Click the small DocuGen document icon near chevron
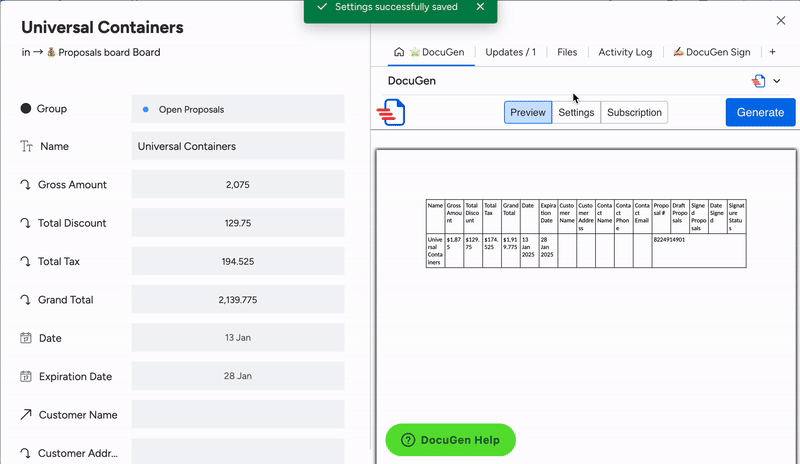The height and width of the screenshot is (464, 800). point(759,81)
